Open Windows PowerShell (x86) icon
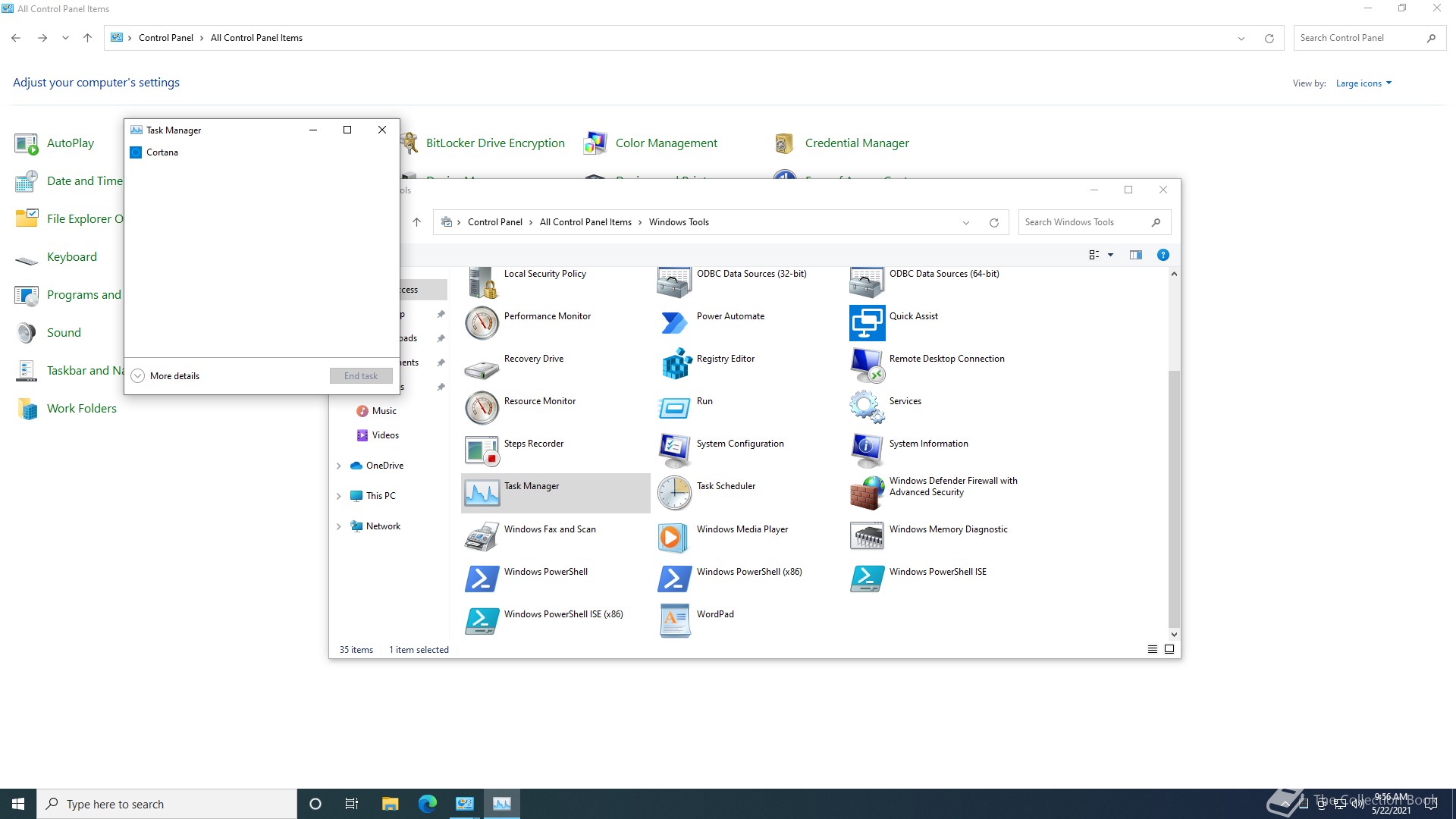The width and height of the screenshot is (1456, 819). click(x=674, y=579)
